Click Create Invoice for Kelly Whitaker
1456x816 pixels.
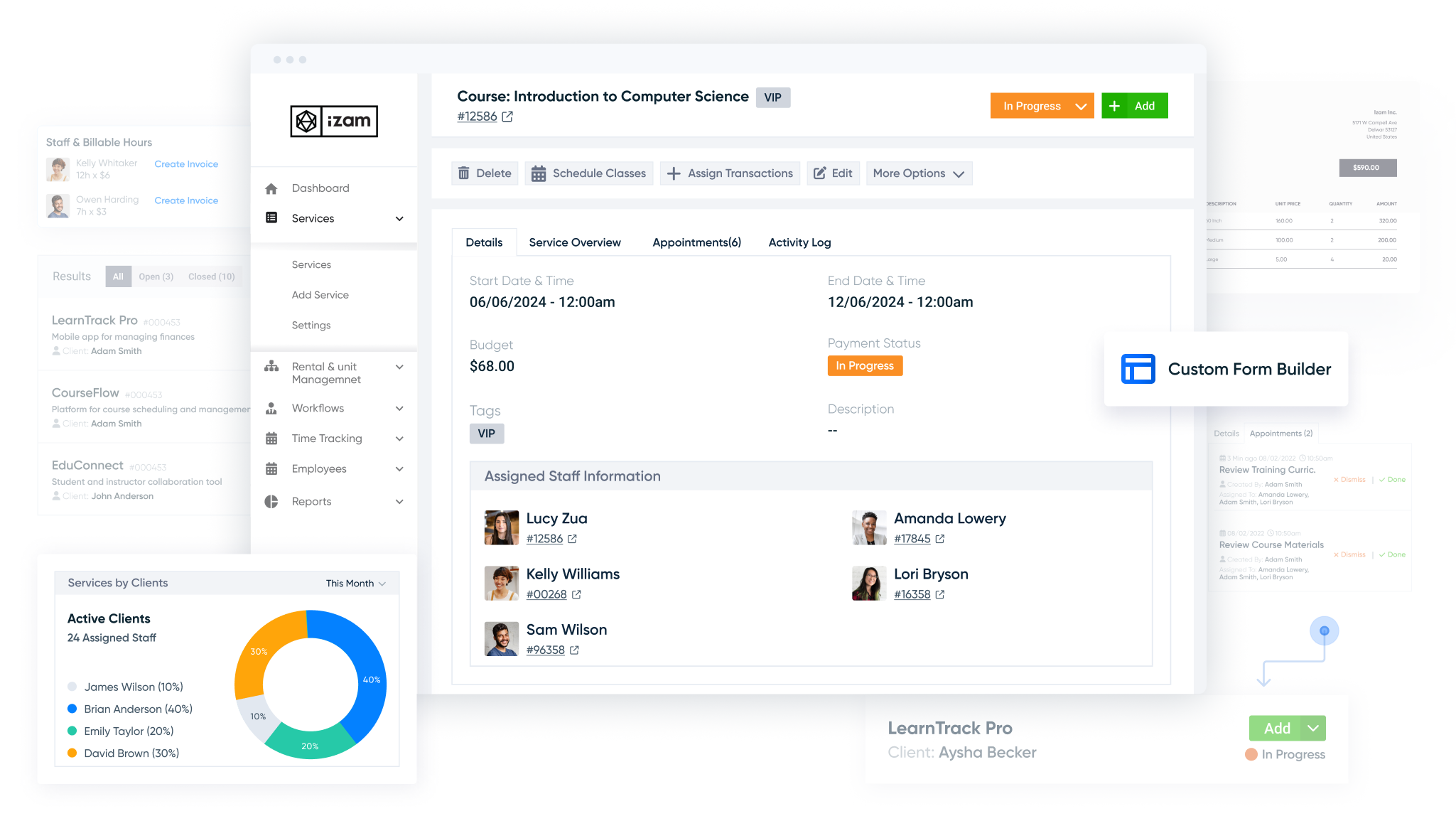click(185, 163)
